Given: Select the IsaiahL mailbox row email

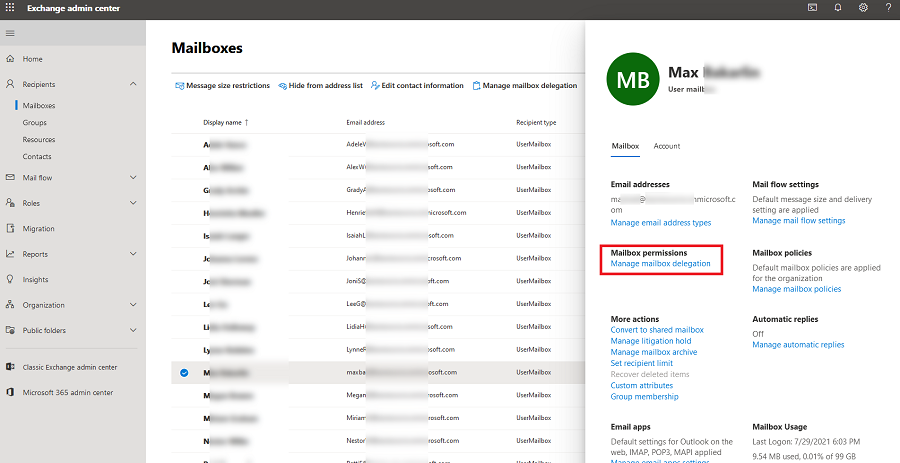Looking at the screenshot, I should click(x=400, y=235).
